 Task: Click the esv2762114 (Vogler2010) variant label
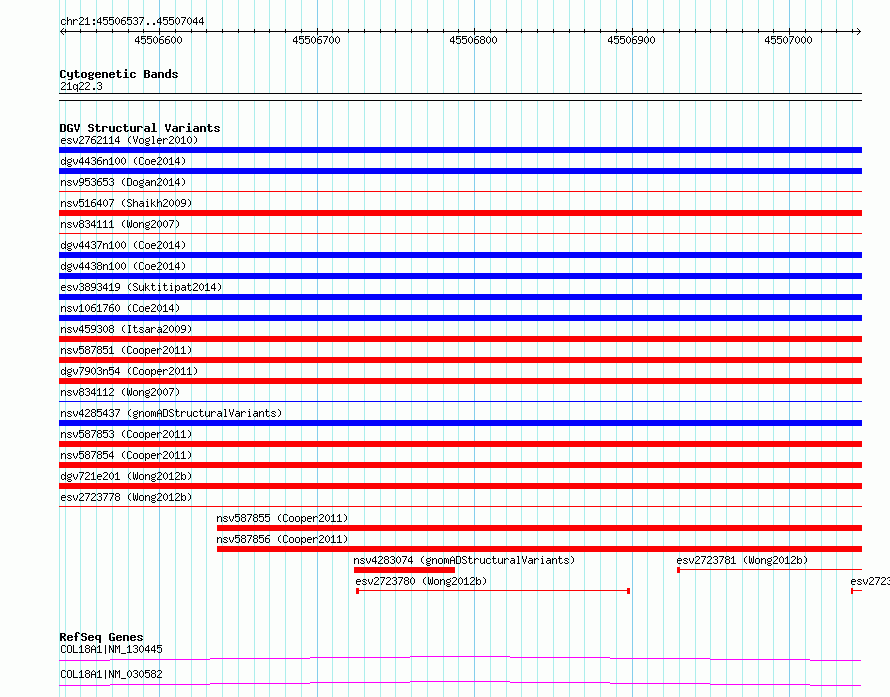pyautogui.click(x=129, y=140)
